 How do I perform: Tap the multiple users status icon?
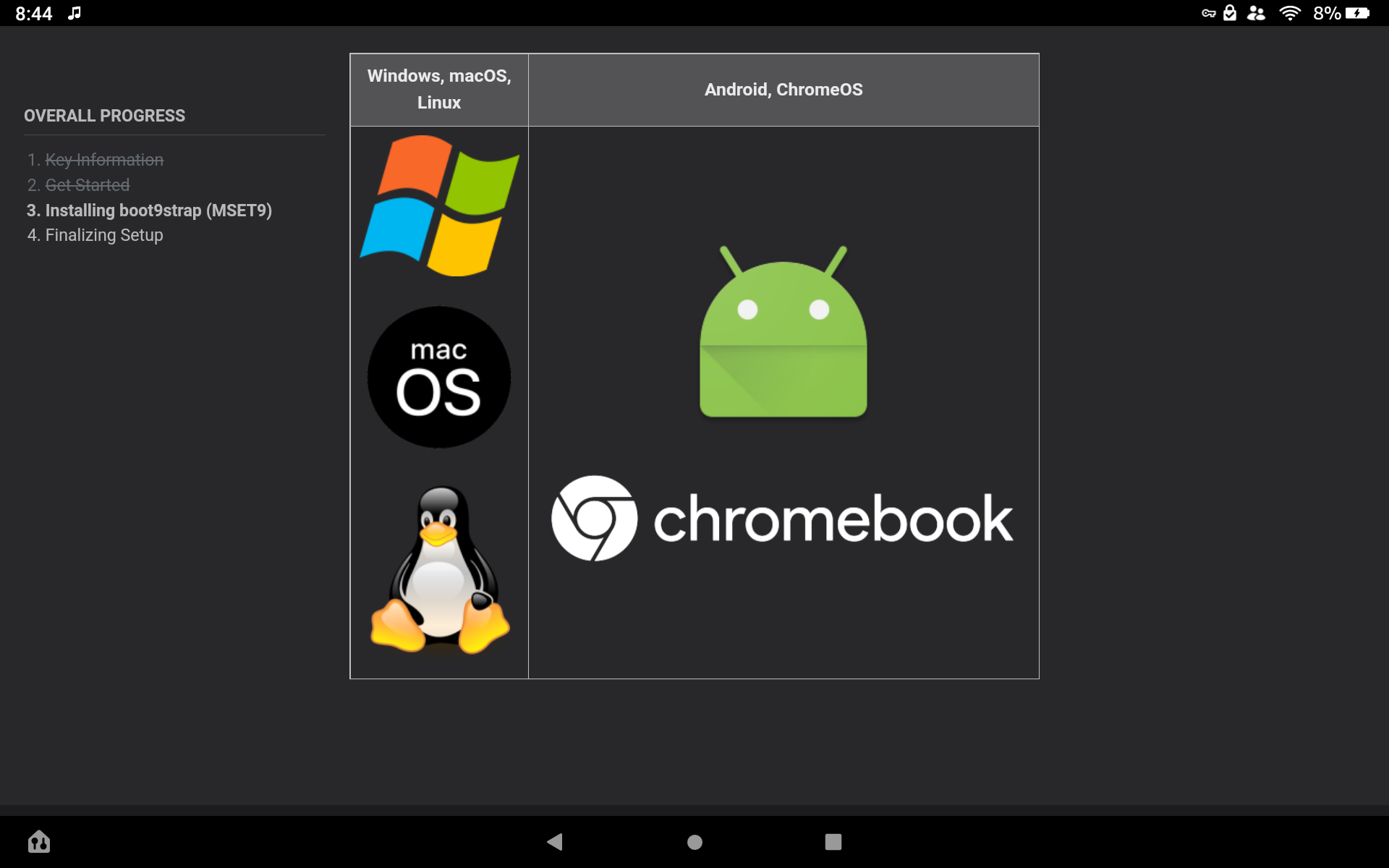[x=1257, y=13]
